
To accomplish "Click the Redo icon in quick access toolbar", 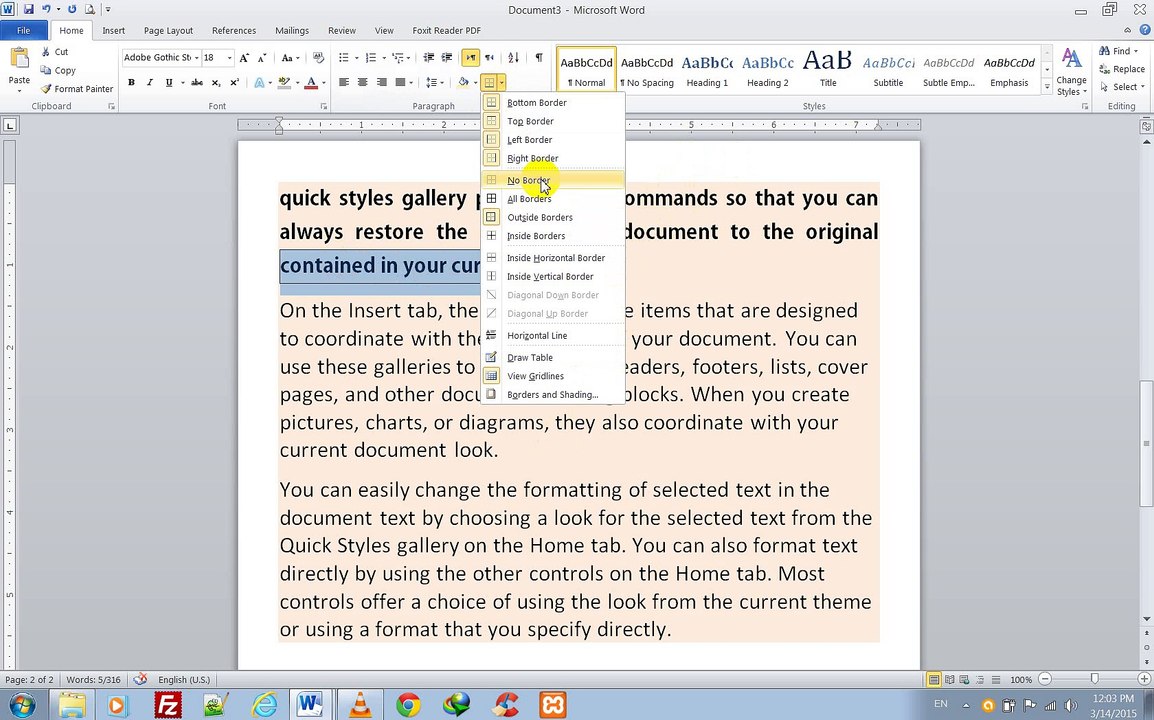I will pos(72,10).
